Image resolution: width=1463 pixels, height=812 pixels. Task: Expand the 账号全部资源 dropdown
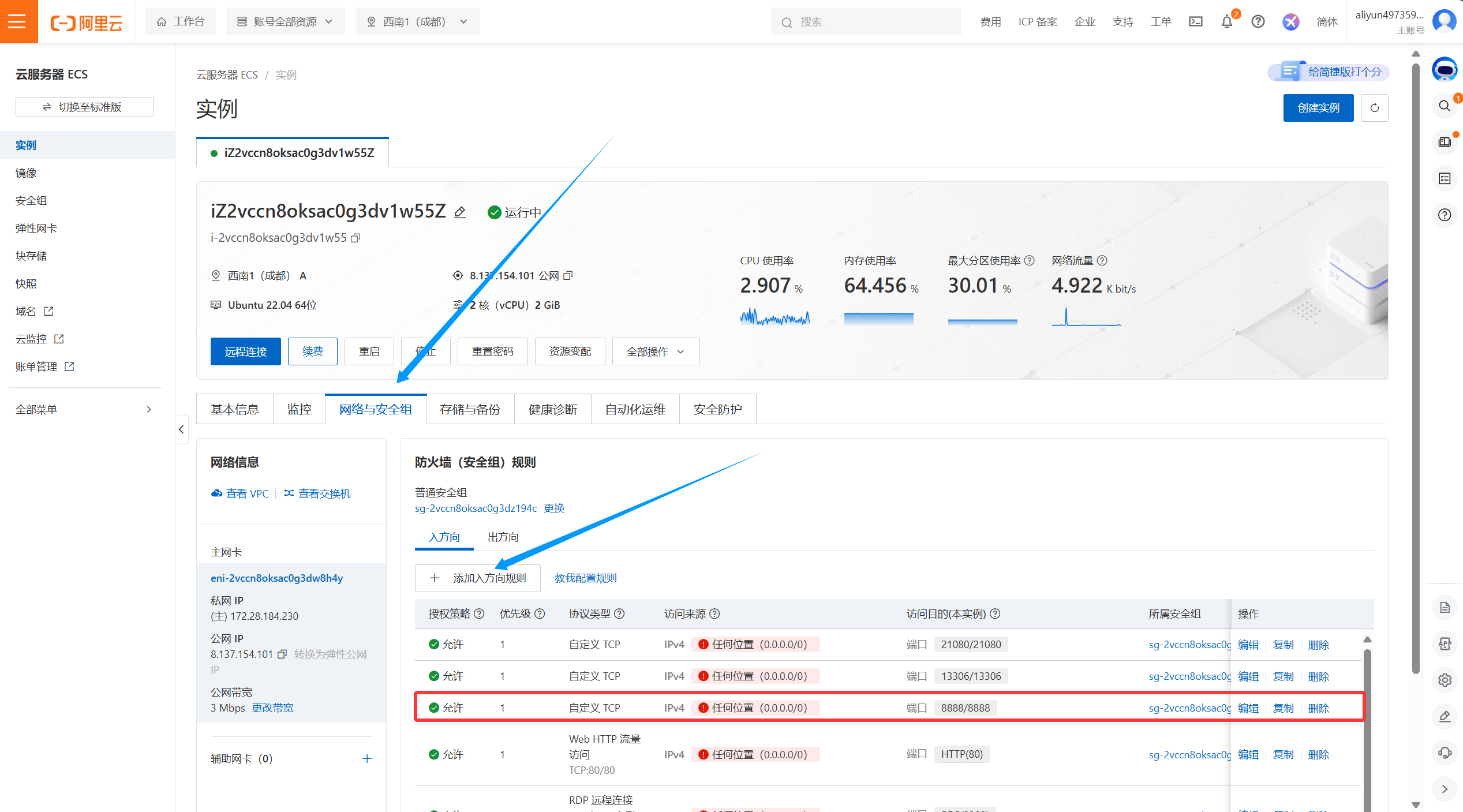pos(285,21)
